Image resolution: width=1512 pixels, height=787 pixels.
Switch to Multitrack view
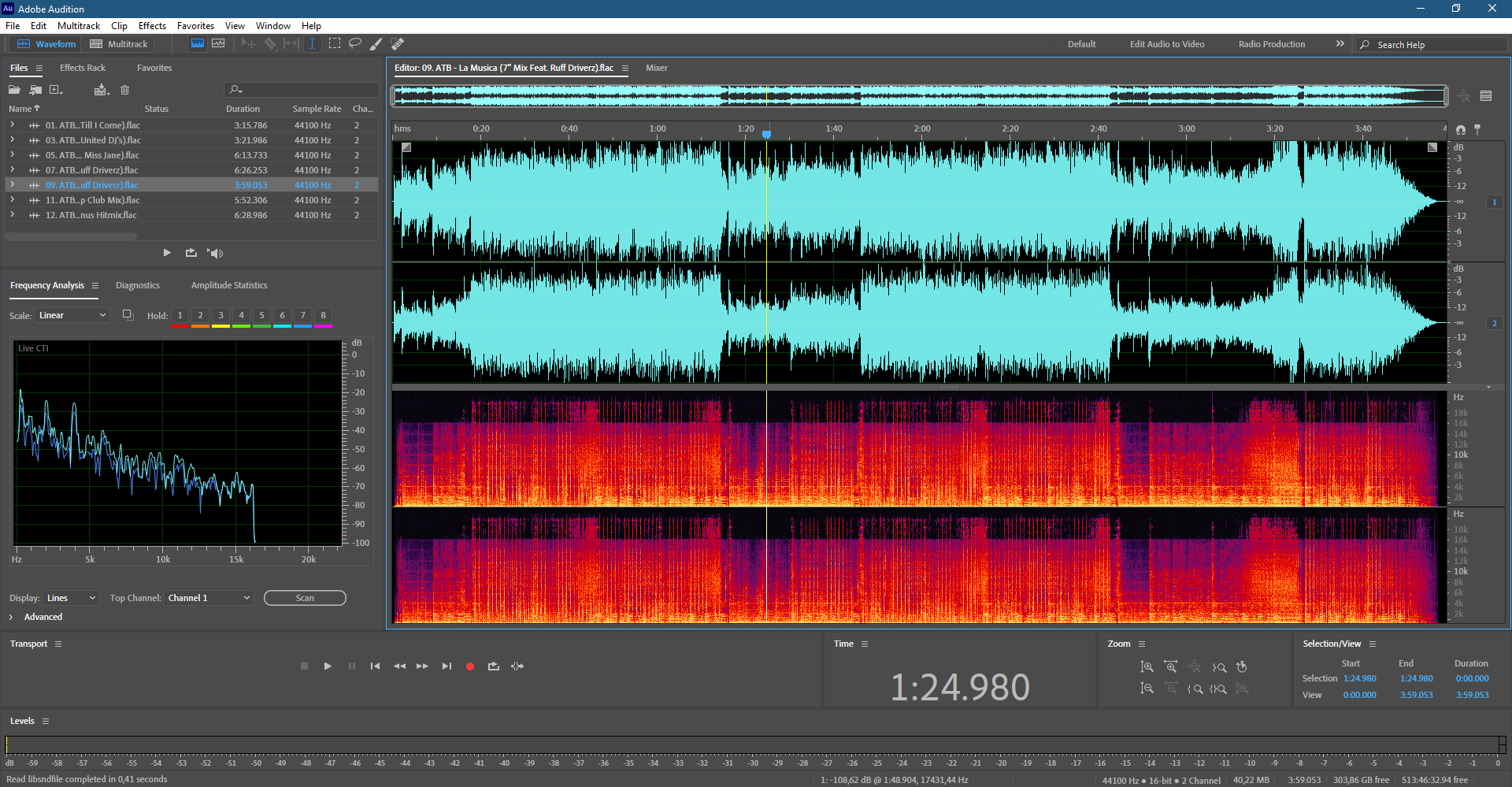(x=119, y=44)
